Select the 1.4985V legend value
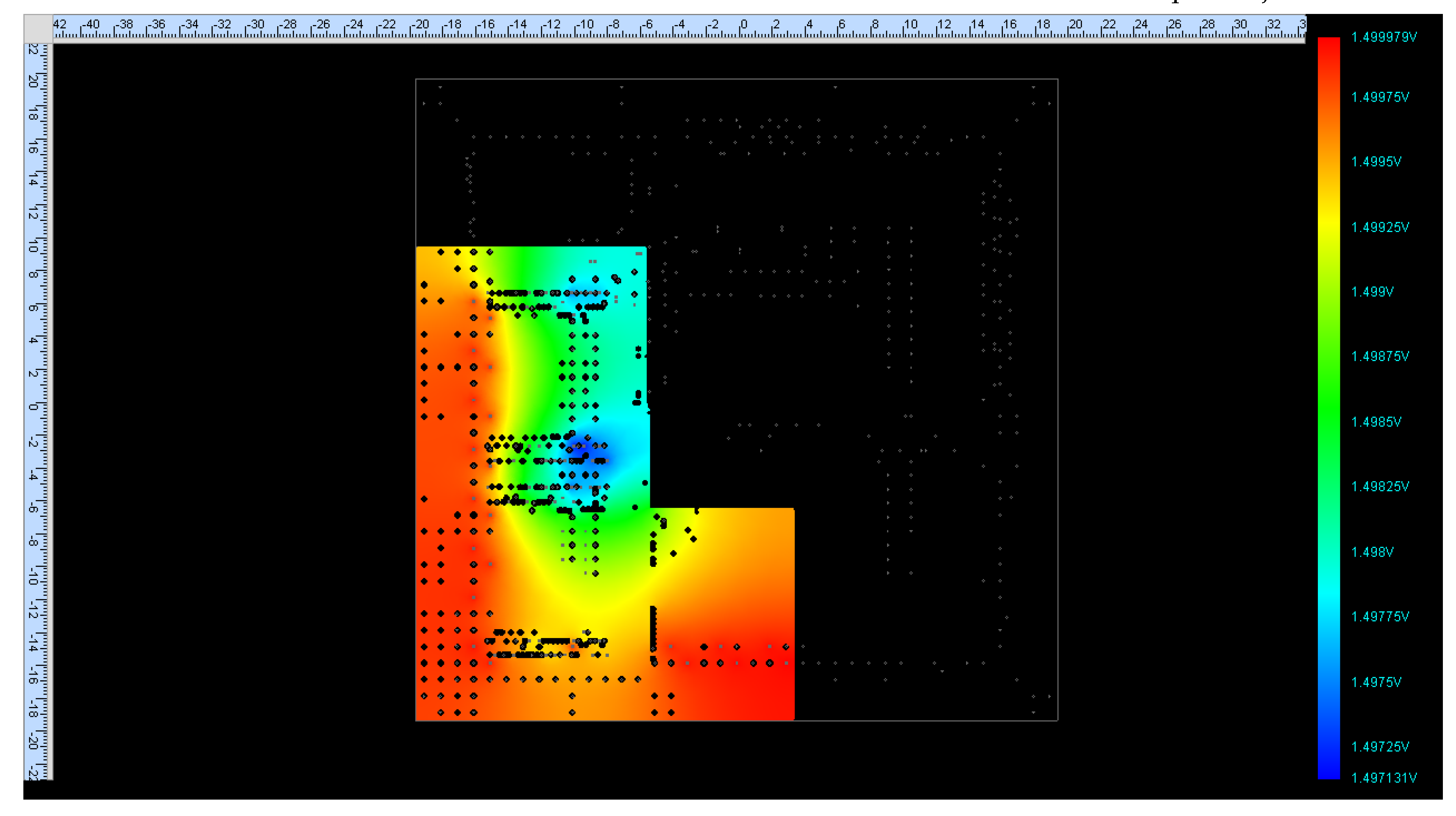The height and width of the screenshot is (816, 1456). point(1376,422)
